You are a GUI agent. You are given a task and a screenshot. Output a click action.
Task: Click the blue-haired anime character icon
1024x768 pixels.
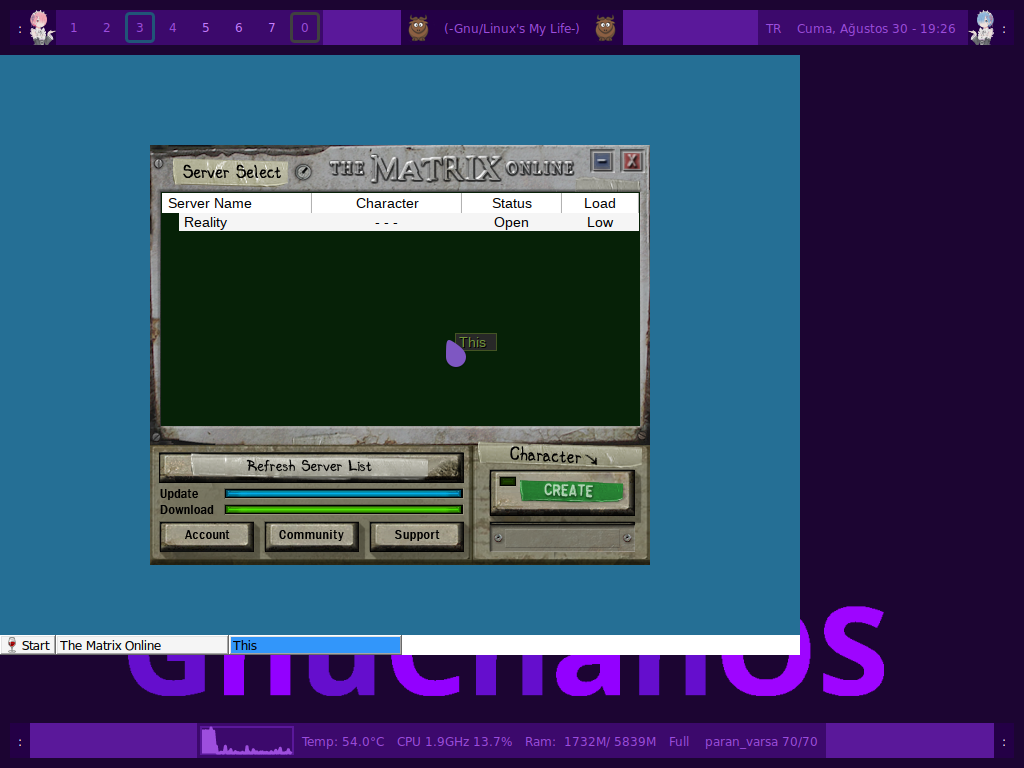[x=985, y=27]
